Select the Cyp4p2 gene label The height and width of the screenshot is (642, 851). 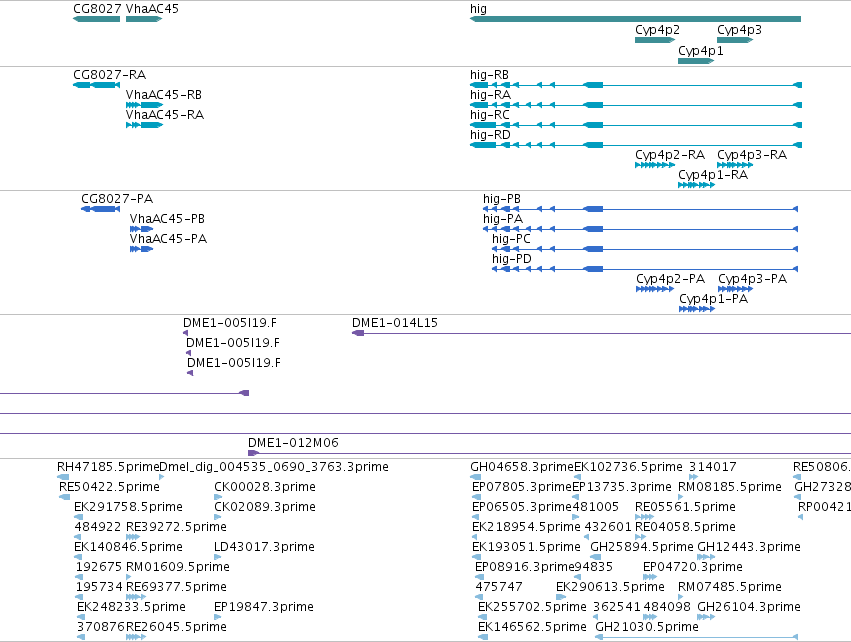click(x=657, y=30)
